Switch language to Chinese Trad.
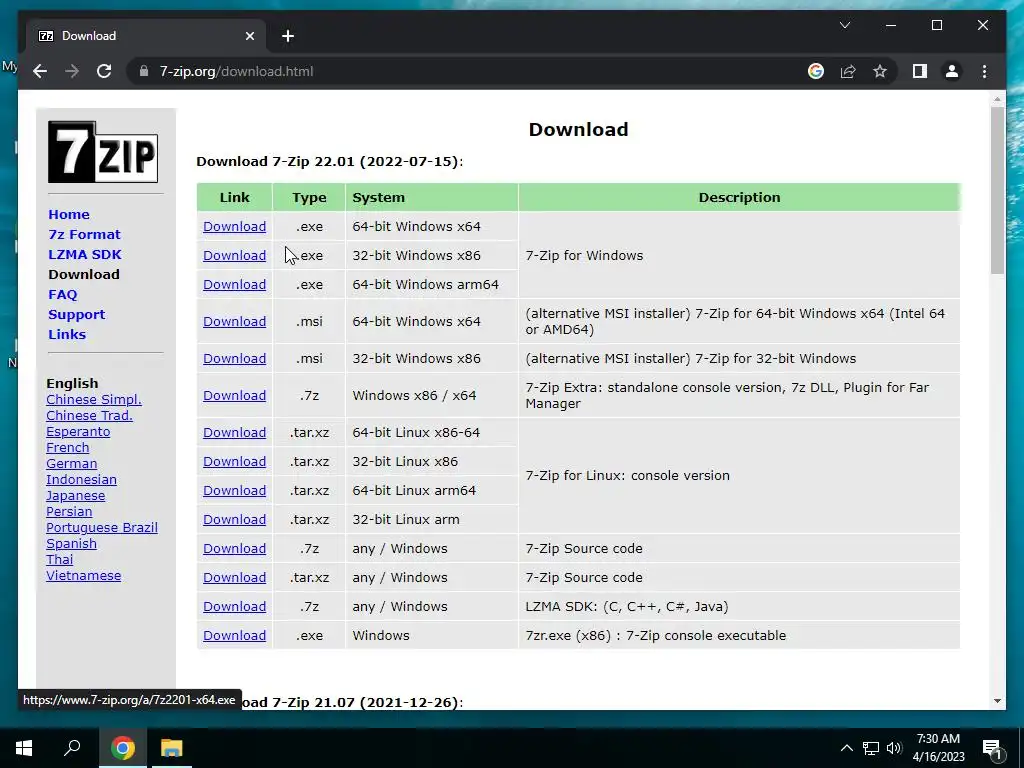 click(89, 415)
